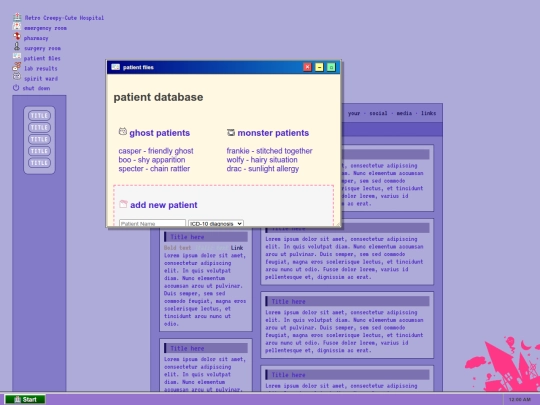
Task: Click the 'Bold text' label in background page
Action: [x=177, y=248]
